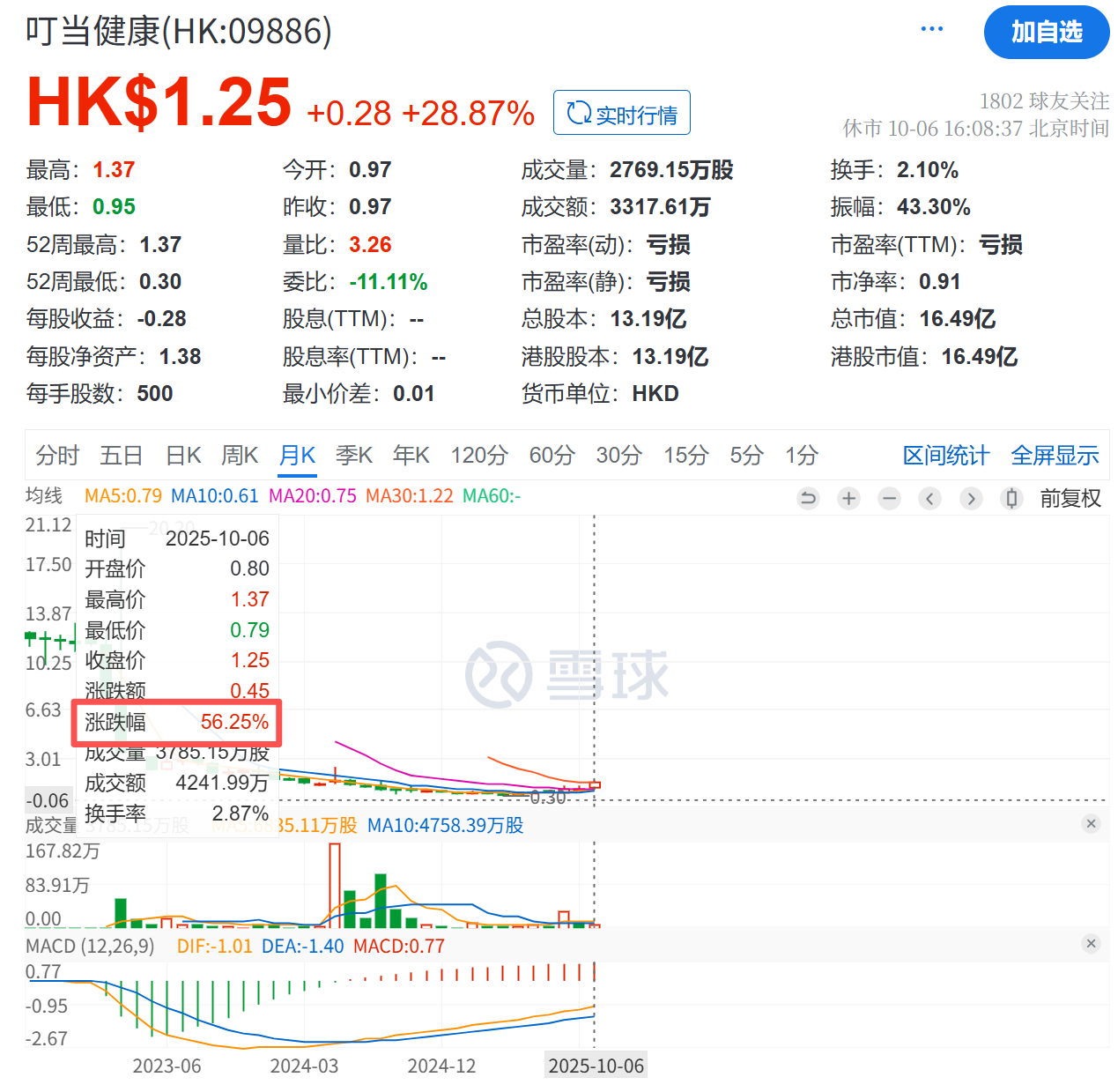Toggle the candlestick style icon
This screenshot has height=1092, width=1118.
click(1011, 499)
